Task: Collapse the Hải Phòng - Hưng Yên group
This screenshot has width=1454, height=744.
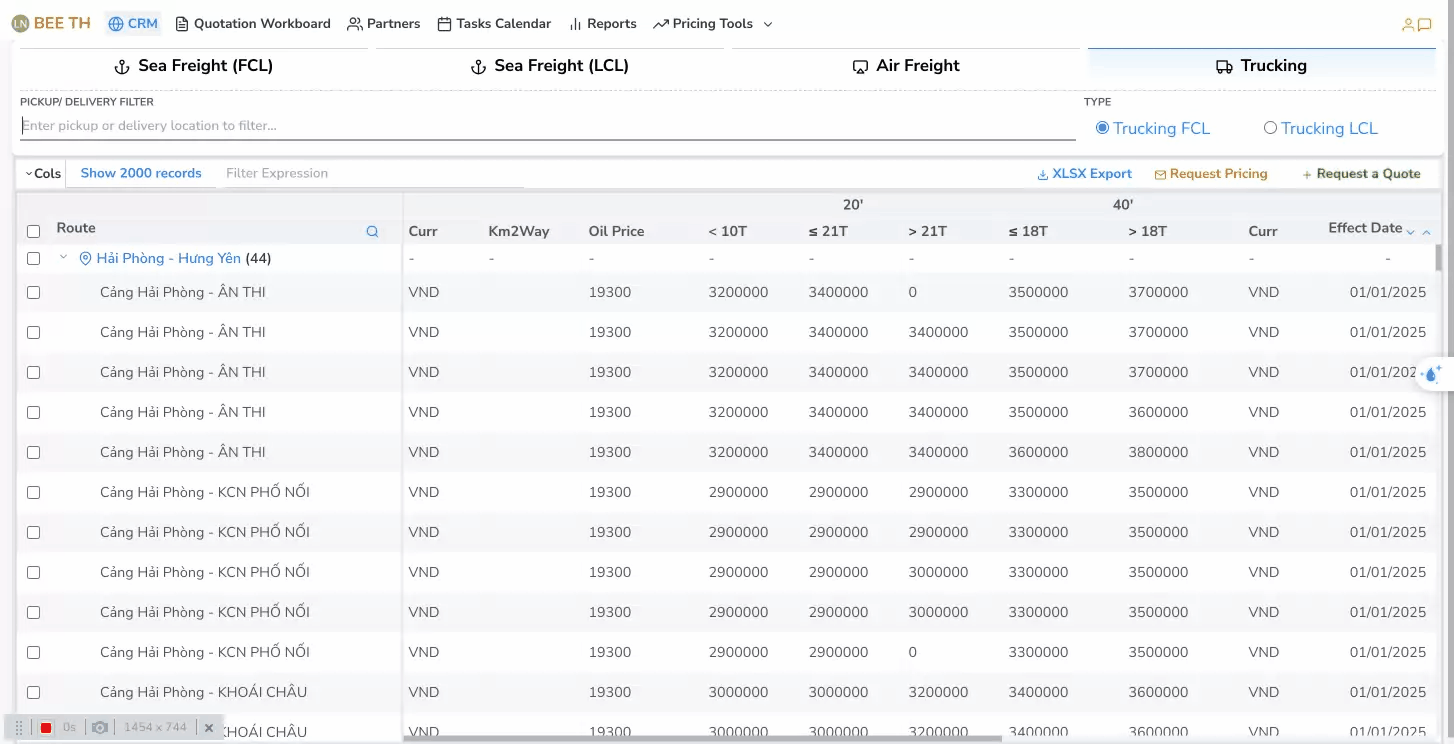Action: point(63,258)
